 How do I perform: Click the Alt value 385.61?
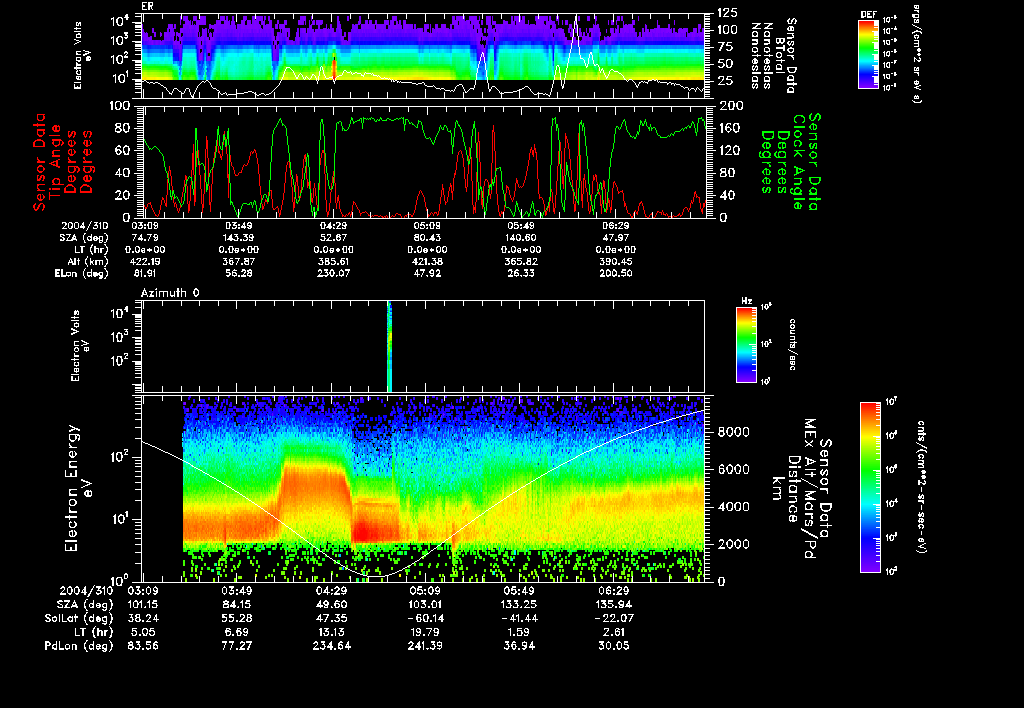coord(332,261)
